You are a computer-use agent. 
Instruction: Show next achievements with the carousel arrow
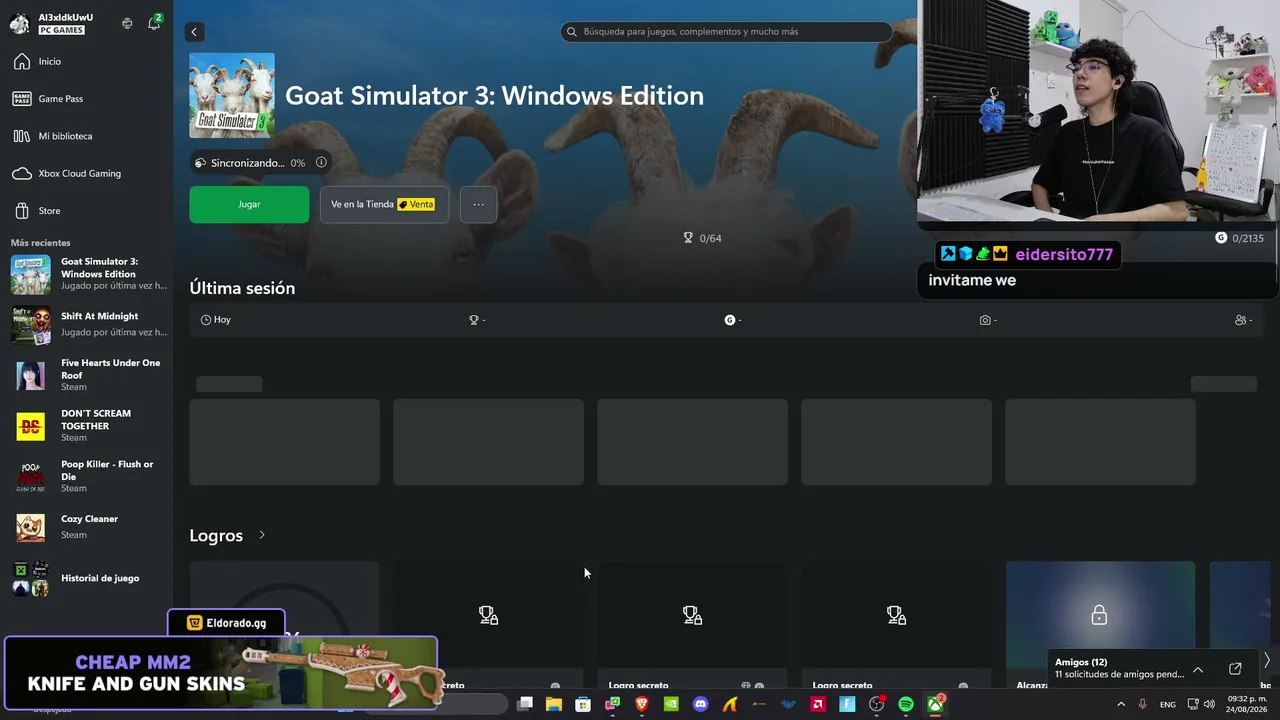click(x=1266, y=660)
